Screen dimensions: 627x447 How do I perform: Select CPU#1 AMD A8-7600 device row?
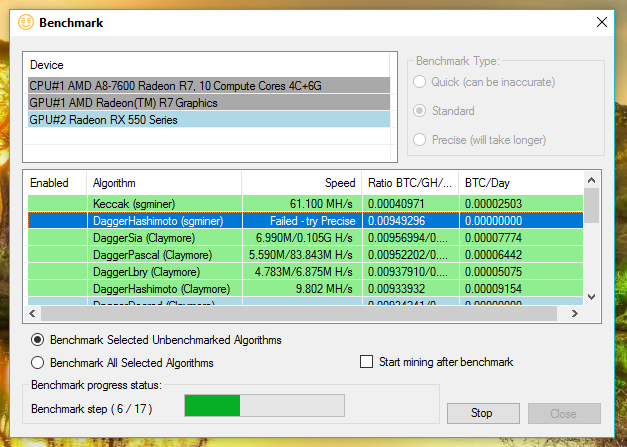click(x=209, y=86)
